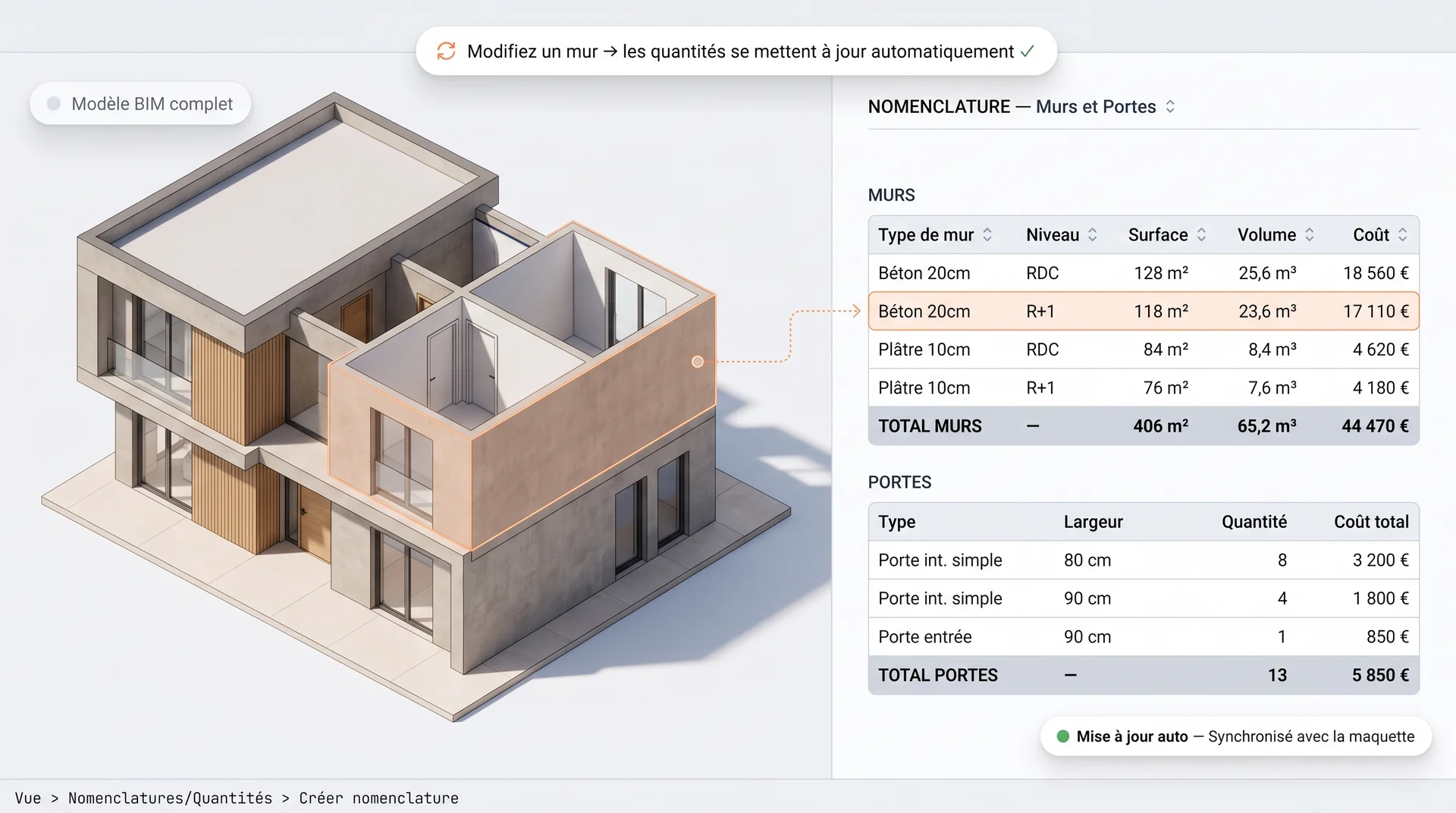This screenshot has height=813, width=1456.
Task: Select the Porte entrée row
Action: click(x=1144, y=637)
